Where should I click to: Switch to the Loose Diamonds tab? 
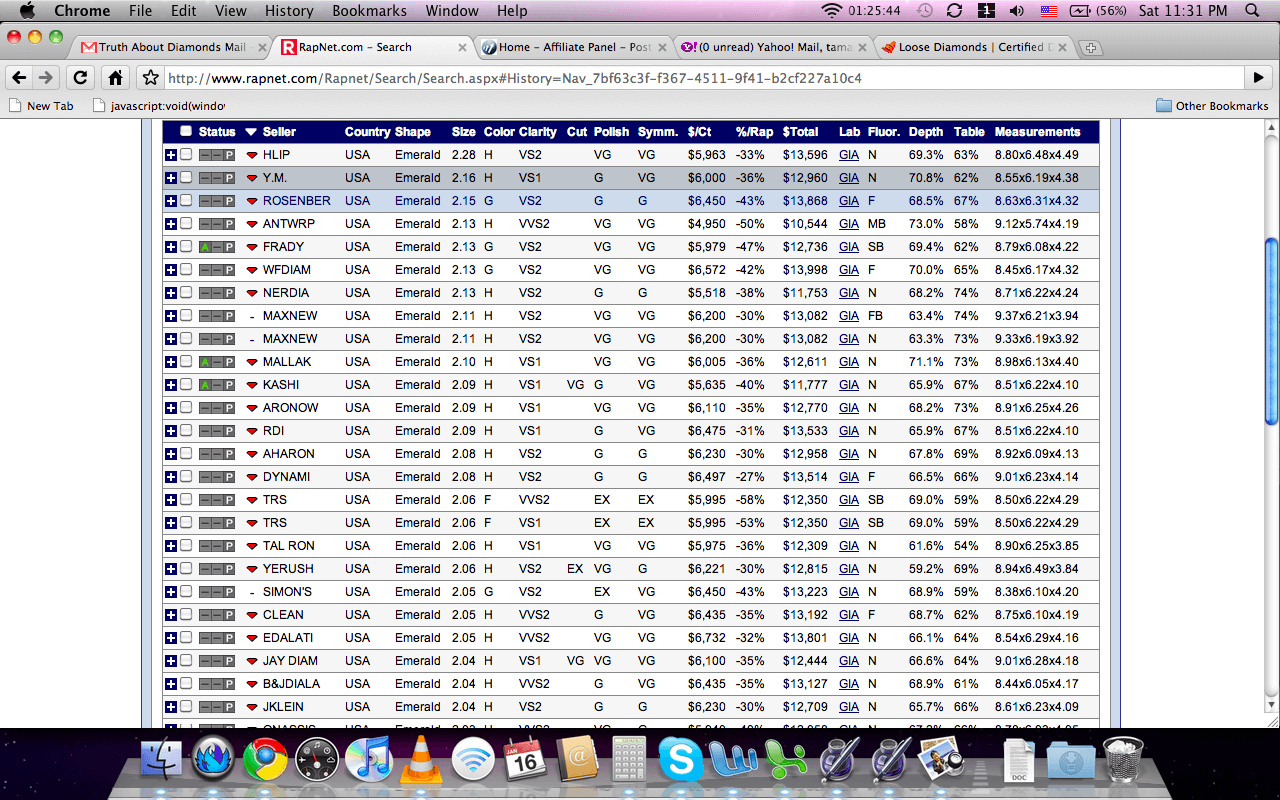point(975,47)
